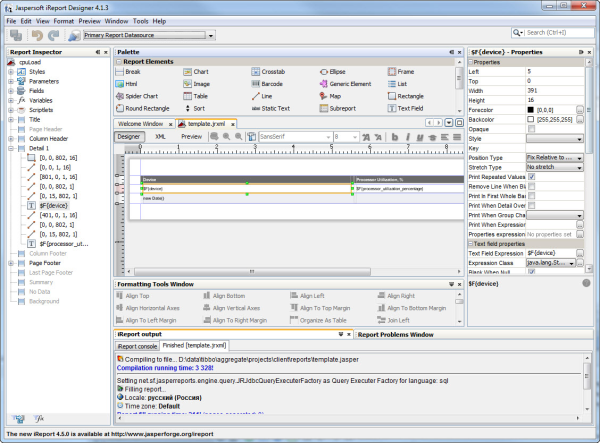The width and height of the screenshot is (600, 443).
Task: Select the Page Footer tree node
Action: tap(45, 263)
